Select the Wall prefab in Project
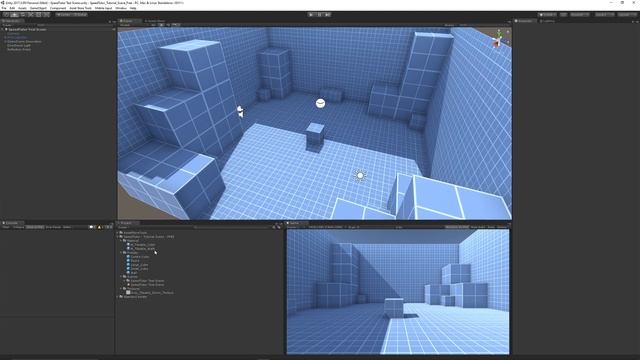The image size is (640, 360). point(133,273)
